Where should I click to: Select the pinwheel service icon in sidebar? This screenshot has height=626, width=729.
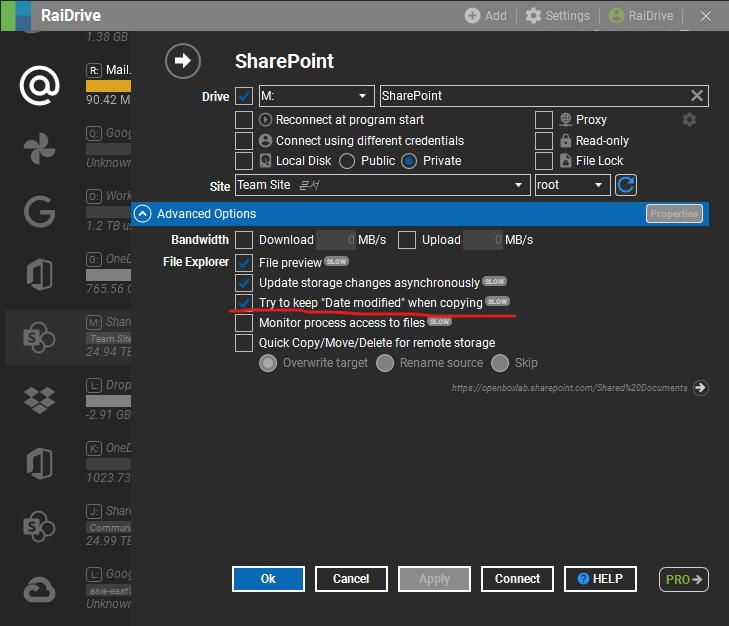[40, 148]
